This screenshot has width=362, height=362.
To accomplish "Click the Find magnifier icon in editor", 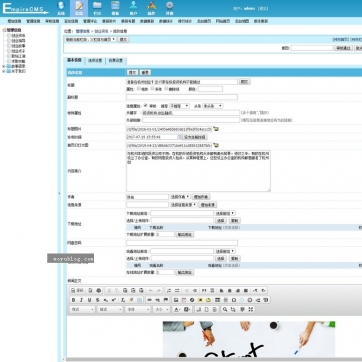I will [x=225, y=309].
